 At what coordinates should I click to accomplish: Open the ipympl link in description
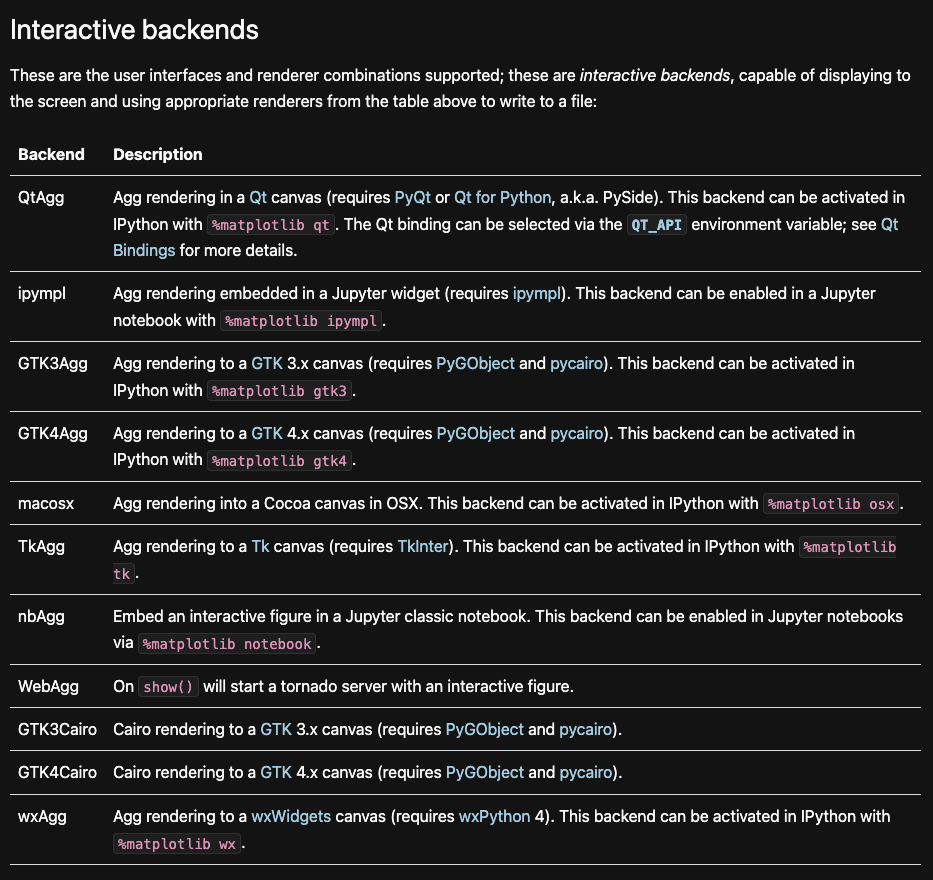click(x=537, y=293)
